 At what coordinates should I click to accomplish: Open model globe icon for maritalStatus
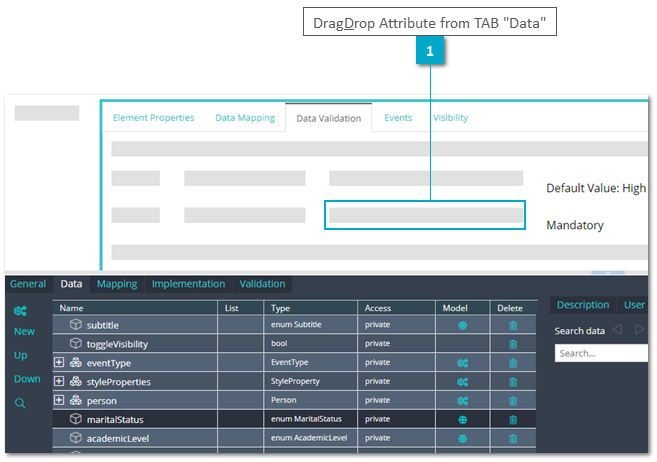click(463, 420)
